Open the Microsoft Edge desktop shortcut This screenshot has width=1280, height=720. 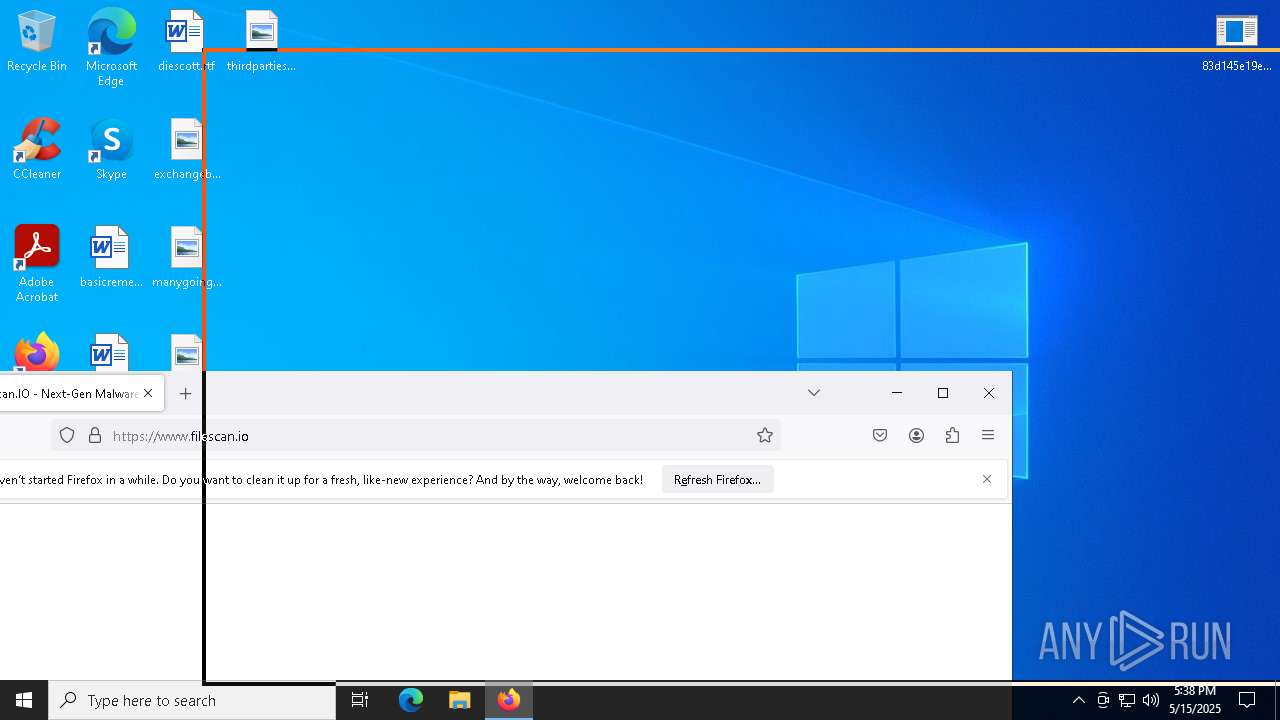pos(111,47)
